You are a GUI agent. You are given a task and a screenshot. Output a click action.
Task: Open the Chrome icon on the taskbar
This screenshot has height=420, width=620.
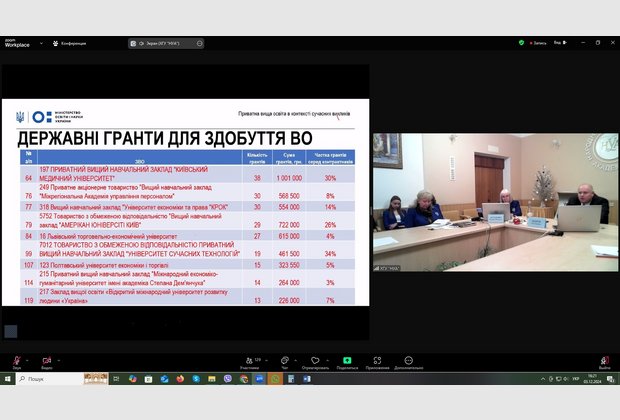pos(244,379)
